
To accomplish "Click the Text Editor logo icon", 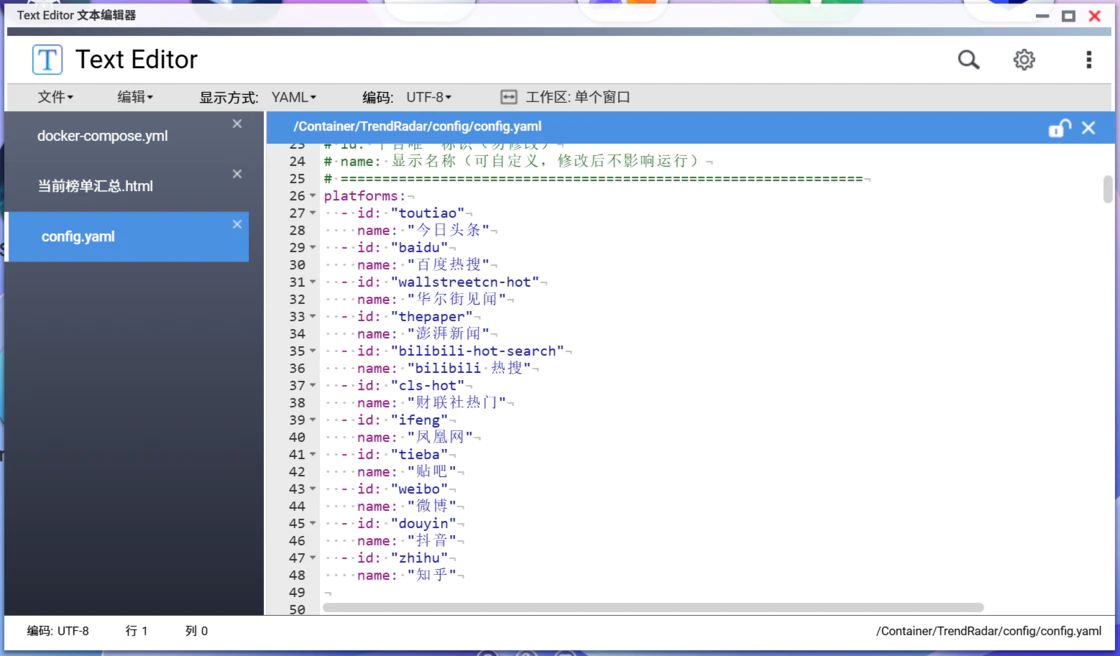I will coord(47,59).
